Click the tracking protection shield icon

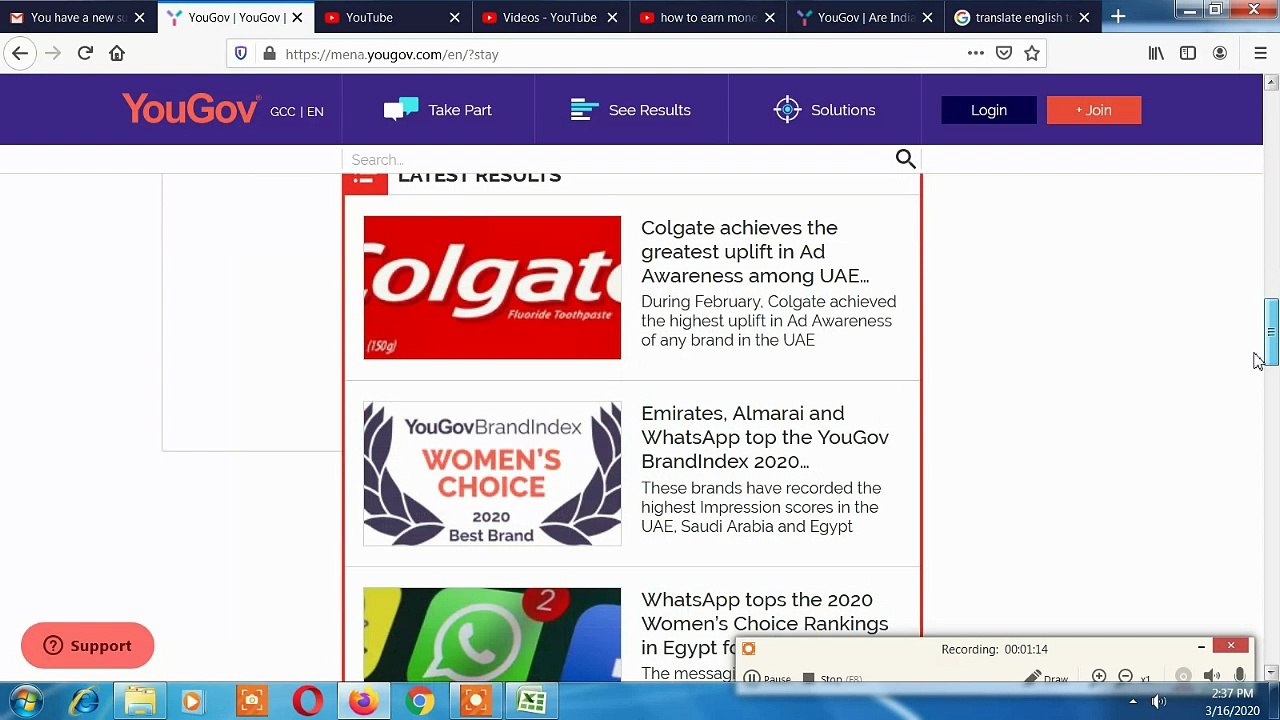(x=241, y=54)
